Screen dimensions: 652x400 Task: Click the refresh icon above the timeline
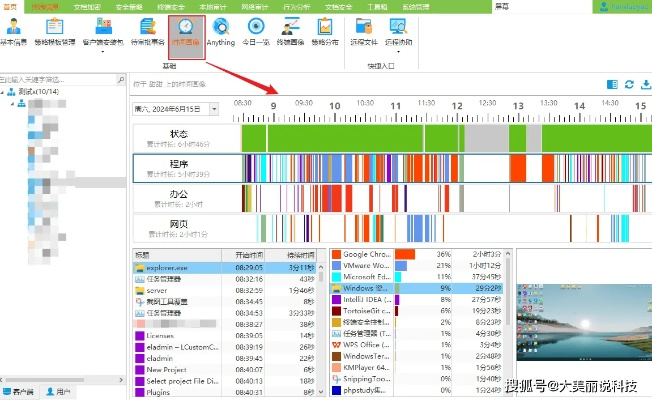tap(629, 84)
